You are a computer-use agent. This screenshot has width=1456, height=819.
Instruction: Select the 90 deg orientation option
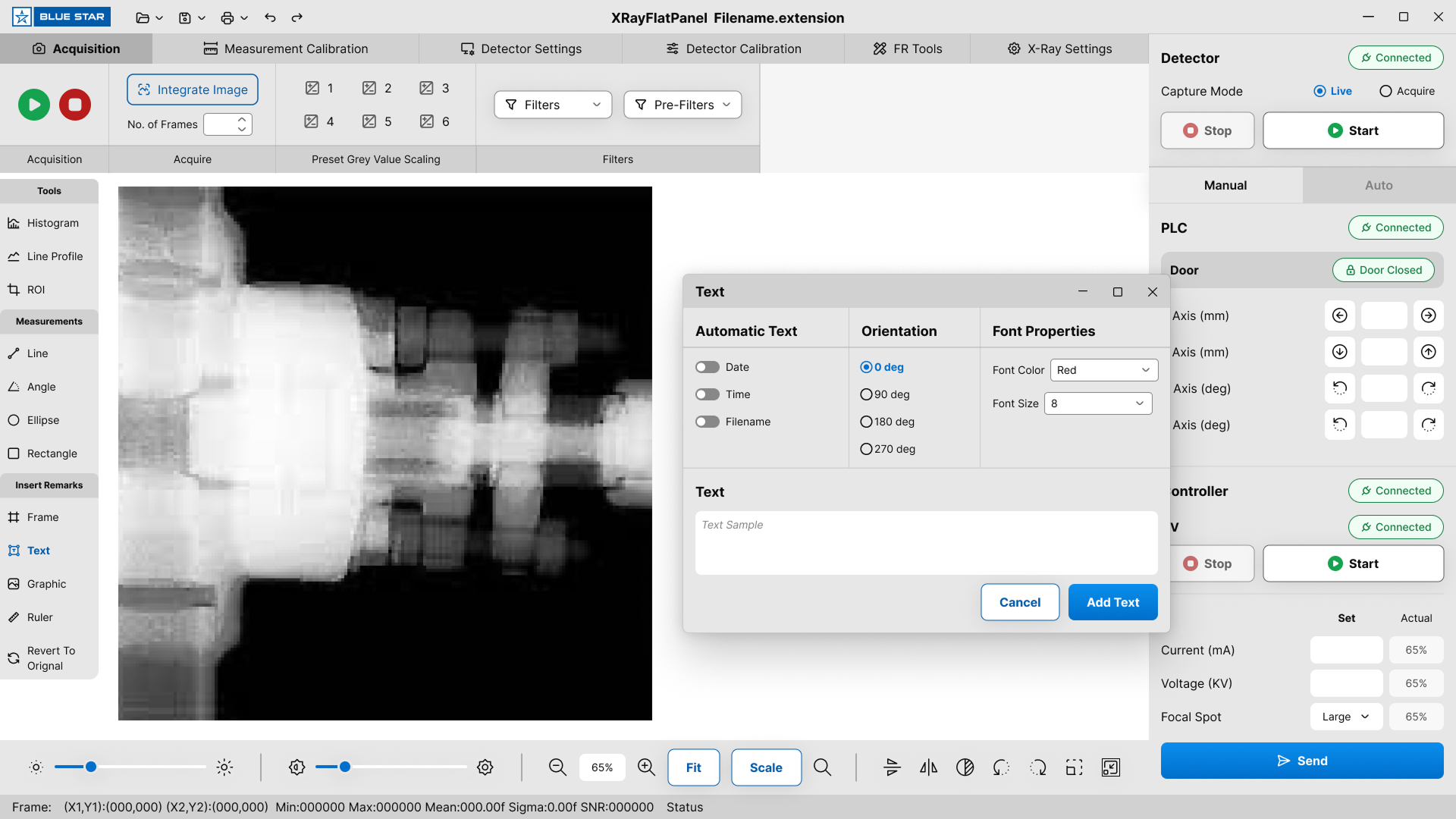pos(867,394)
